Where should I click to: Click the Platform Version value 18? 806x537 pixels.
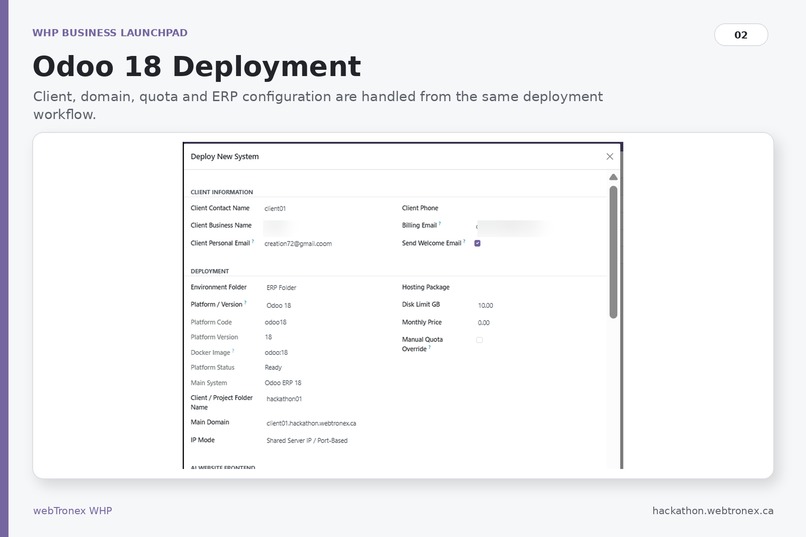click(268, 337)
